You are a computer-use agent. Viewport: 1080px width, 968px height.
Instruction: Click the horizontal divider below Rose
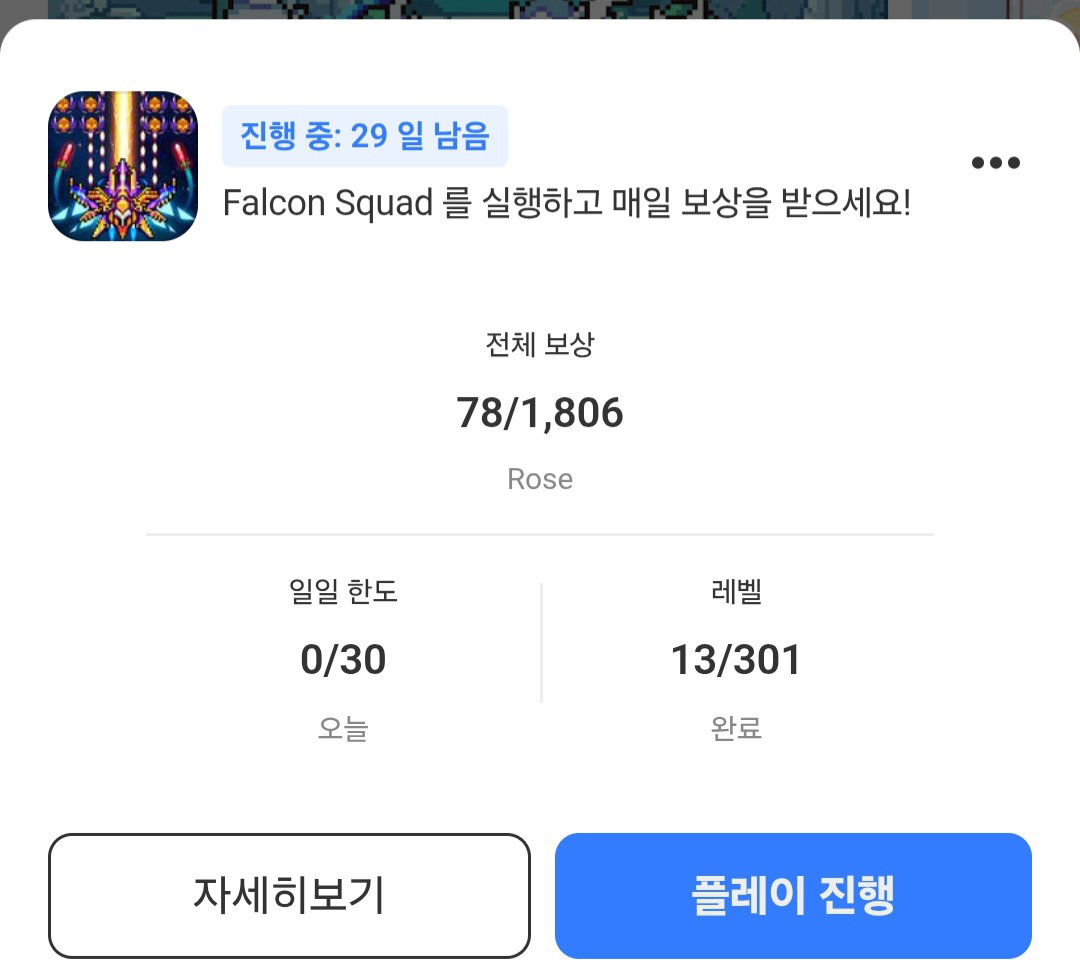540,534
